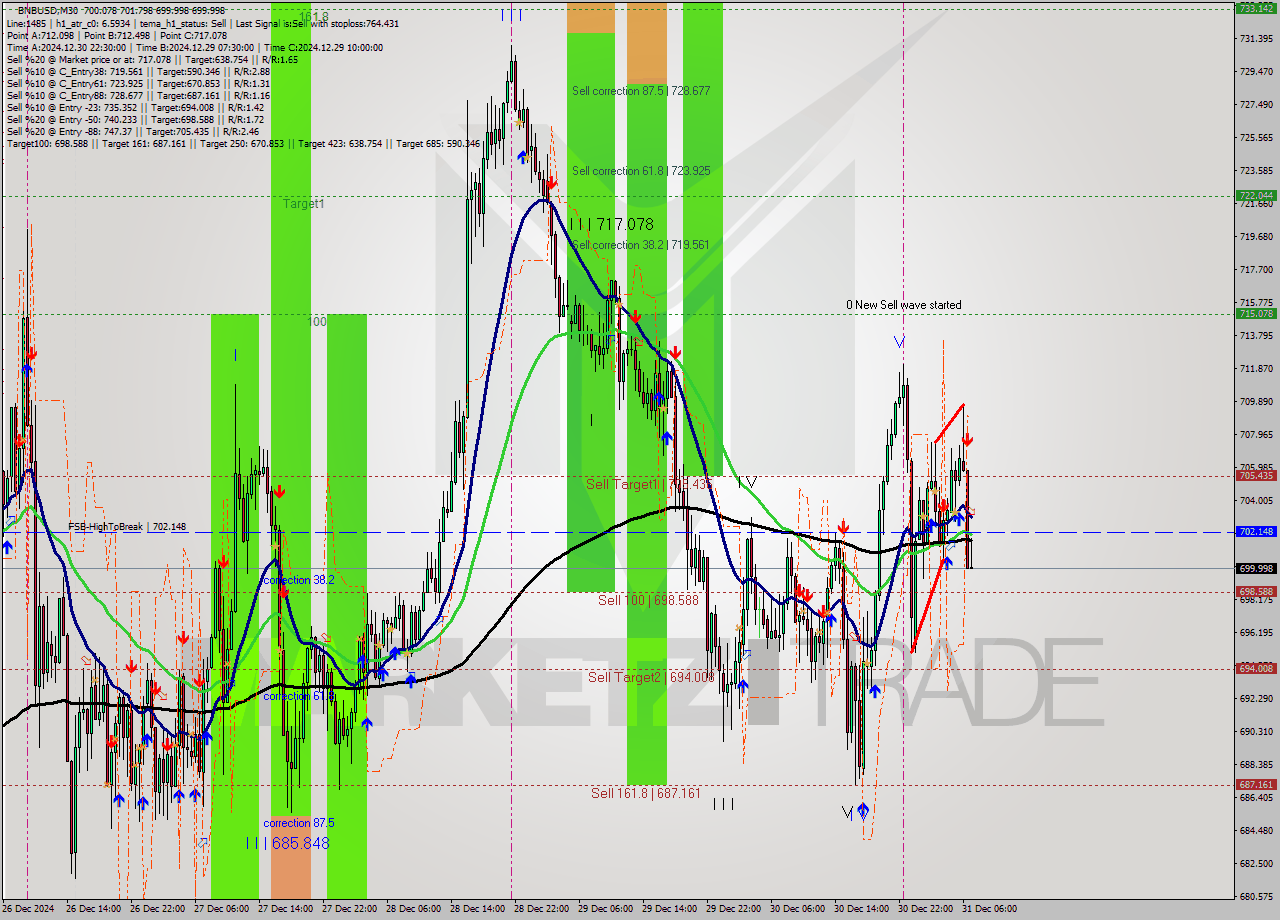This screenshot has width=1280, height=920.
Task: Click the '29 Dec 06:00' time label
Action: click(x=607, y=909)
